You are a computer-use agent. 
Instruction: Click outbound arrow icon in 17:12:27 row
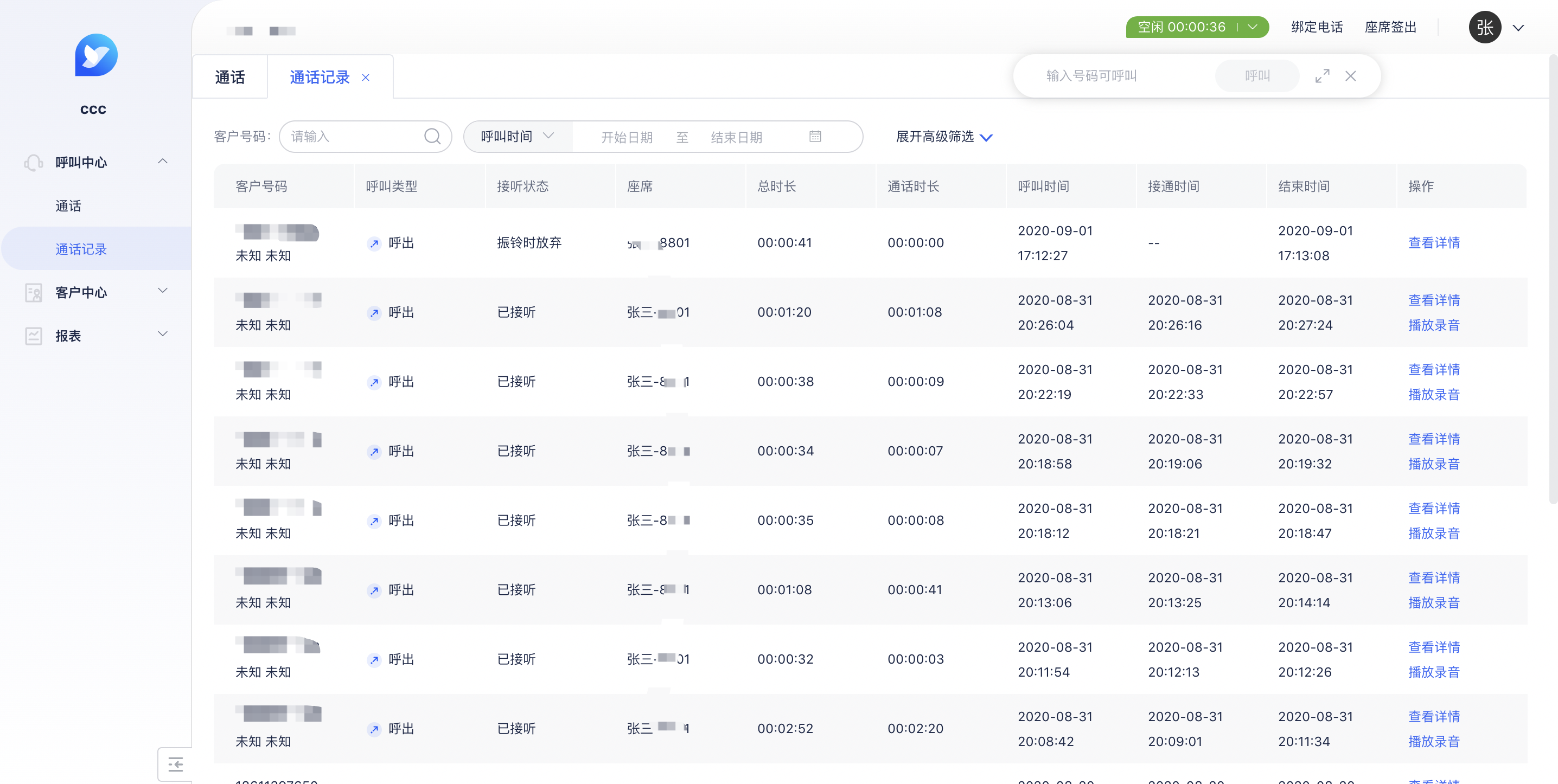tap(374, 243)
